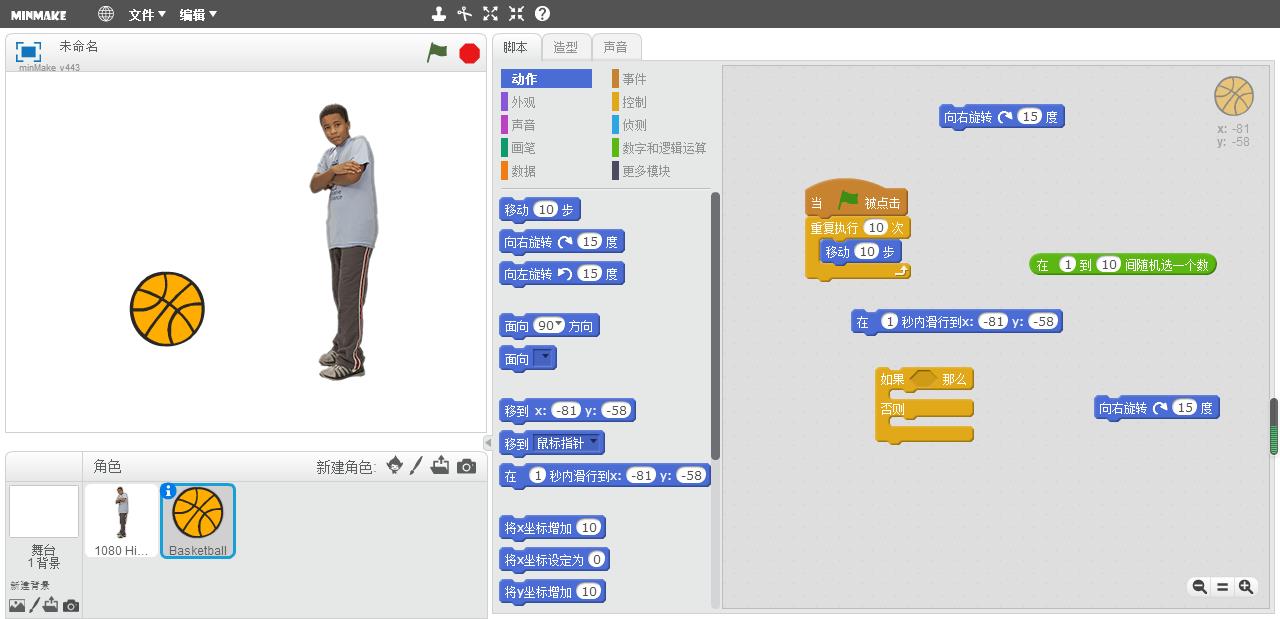Toggle the stage fullscreen presentation mode icon
This screenshot has height=619, width=1280.
coord(29,52)
